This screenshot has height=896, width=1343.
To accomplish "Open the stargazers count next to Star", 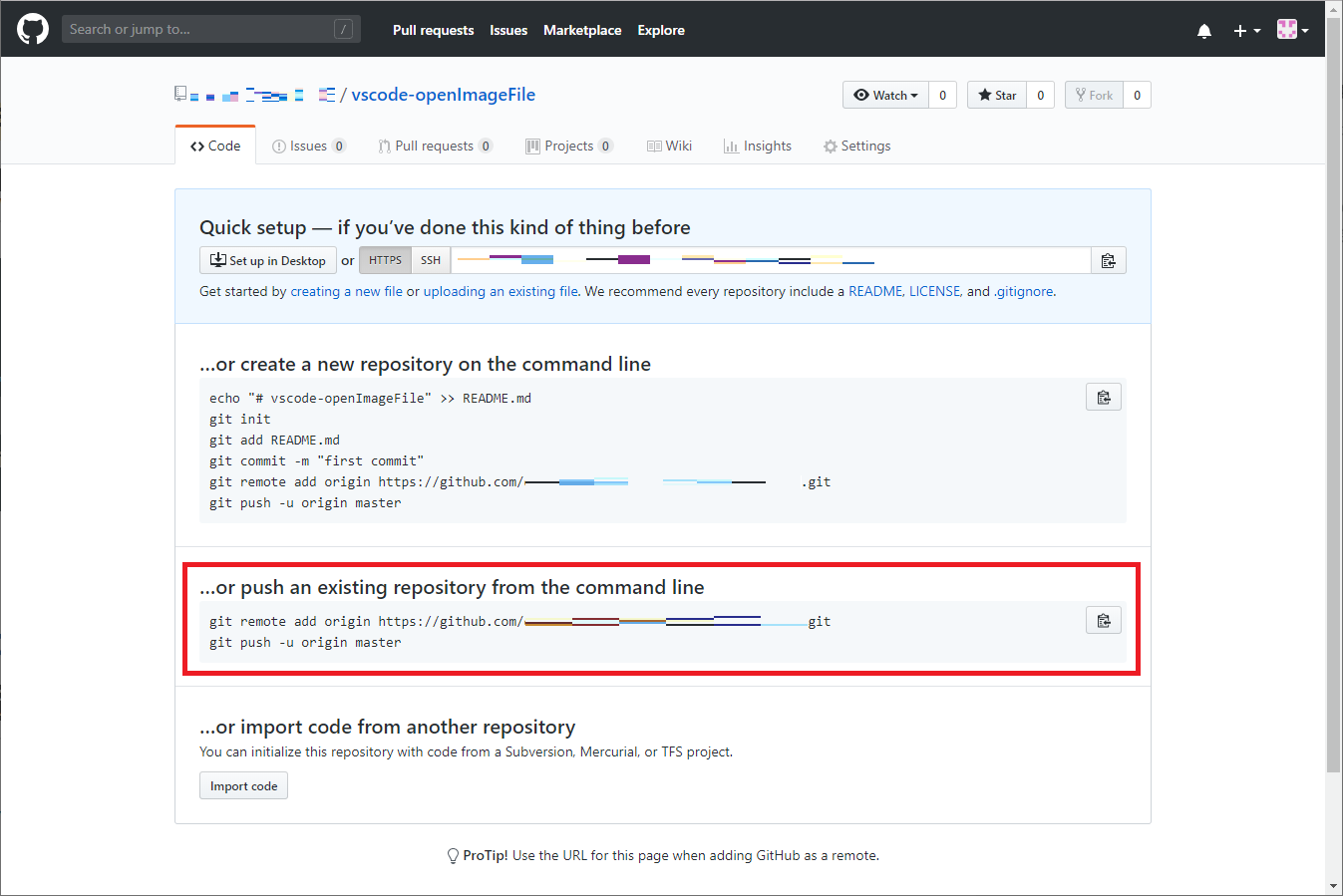I will [1041, 95].
